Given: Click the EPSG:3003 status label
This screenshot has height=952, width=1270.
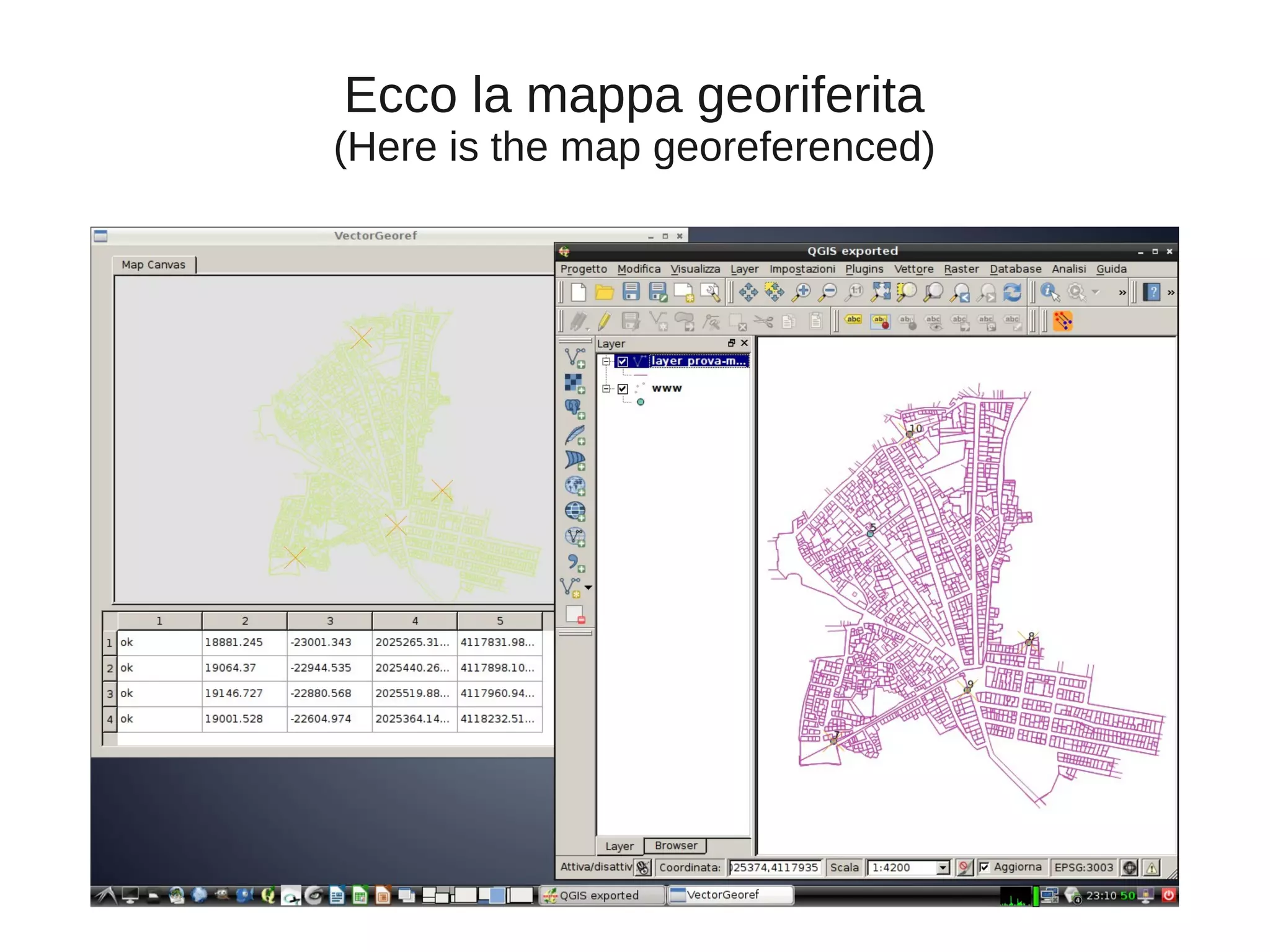Looking at the screenshot, I should (1083, 868).
